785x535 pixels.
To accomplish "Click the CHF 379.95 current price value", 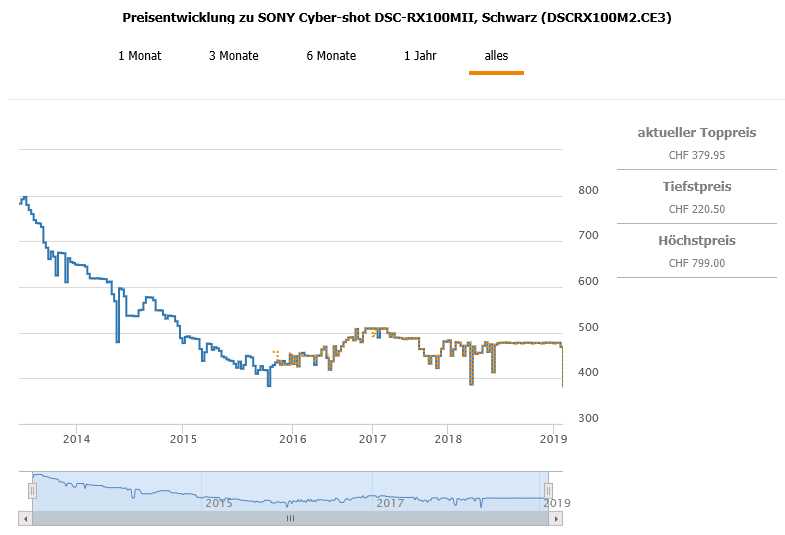I will coord(696,155).
